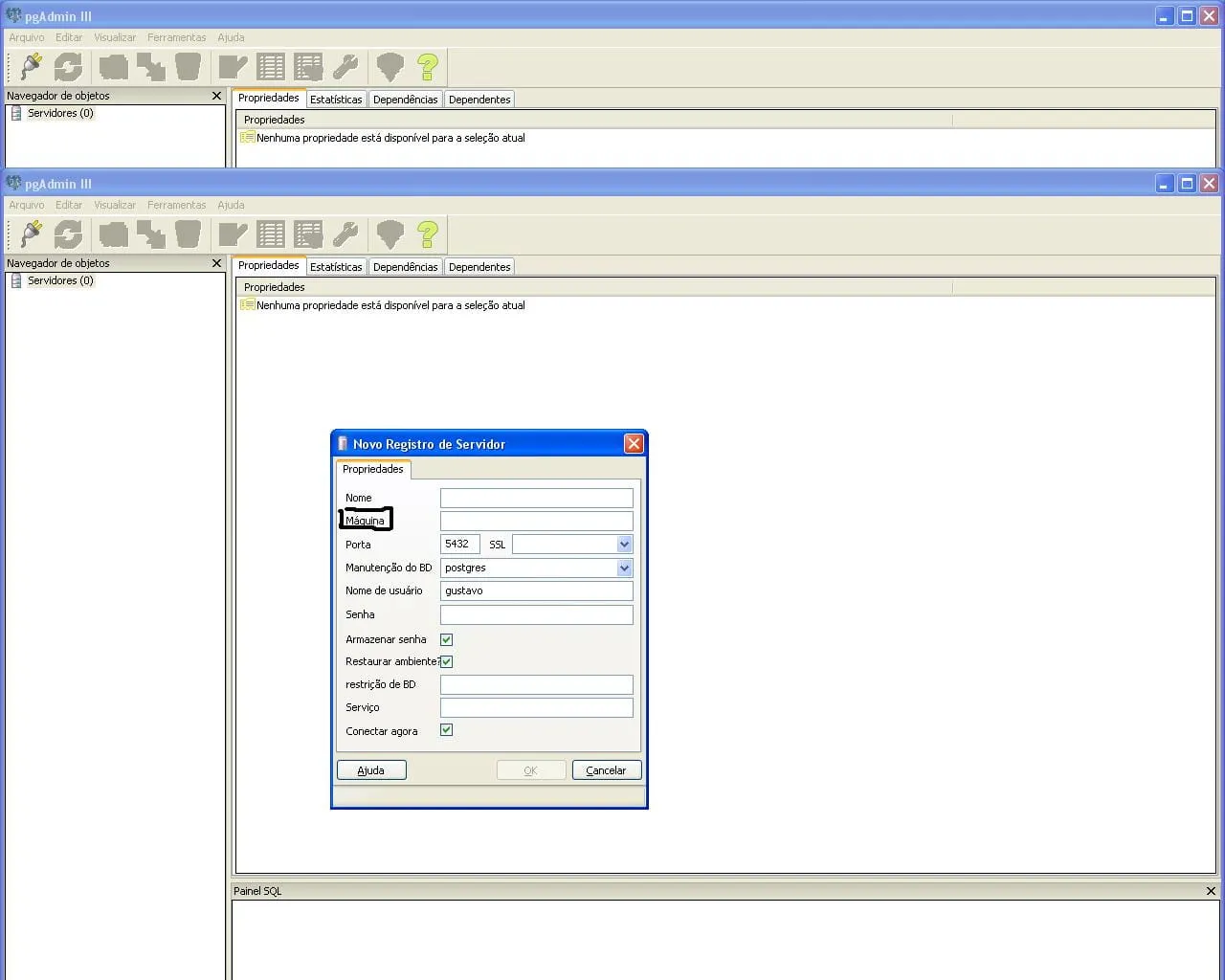
Task: Click the create object arrow icon in front window
Action: pos(150,234)
